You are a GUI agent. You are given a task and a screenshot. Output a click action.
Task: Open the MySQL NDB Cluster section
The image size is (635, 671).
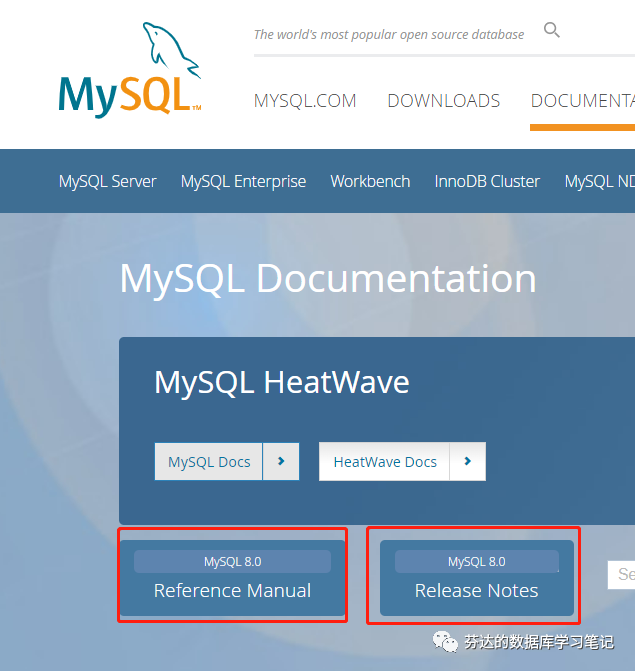coord(599,181)
